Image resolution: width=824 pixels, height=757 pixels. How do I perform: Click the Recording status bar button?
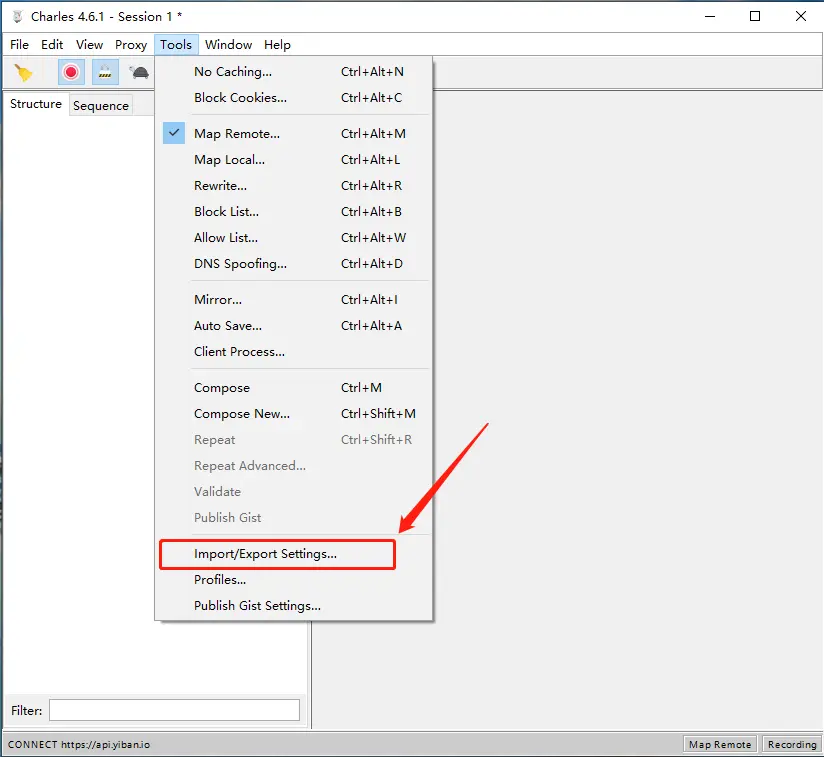pos(792,744)
